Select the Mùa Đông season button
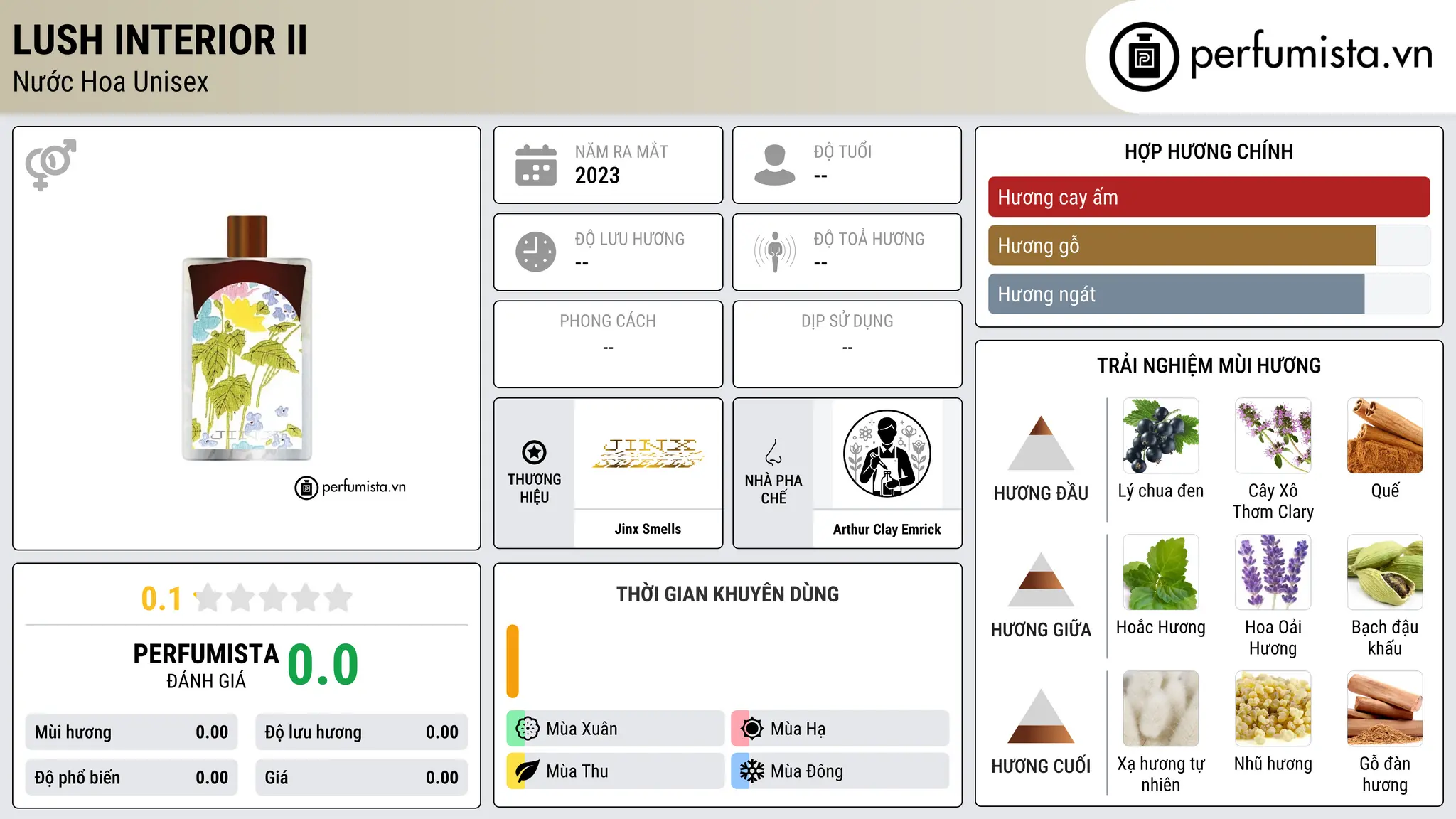 tap(840, 771)
